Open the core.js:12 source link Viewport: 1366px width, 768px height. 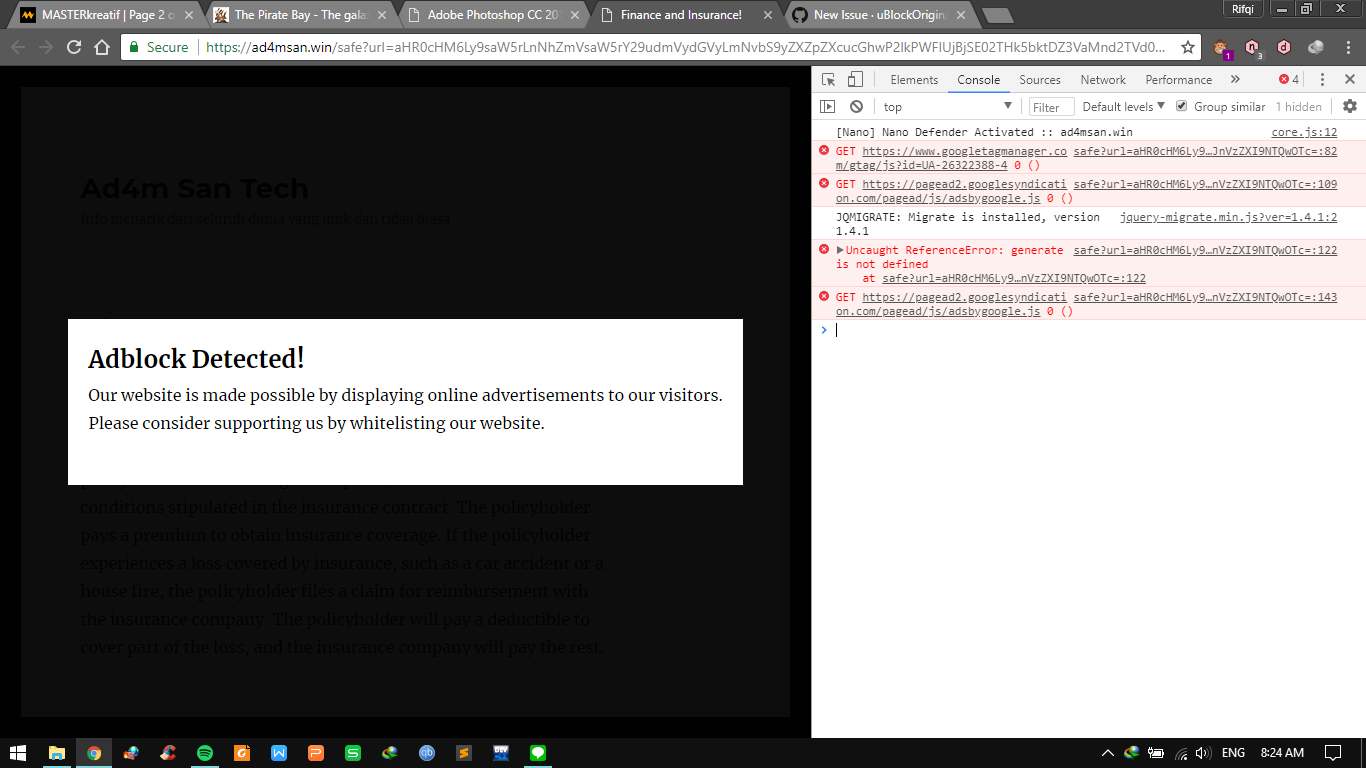(x=1304, y=132)
